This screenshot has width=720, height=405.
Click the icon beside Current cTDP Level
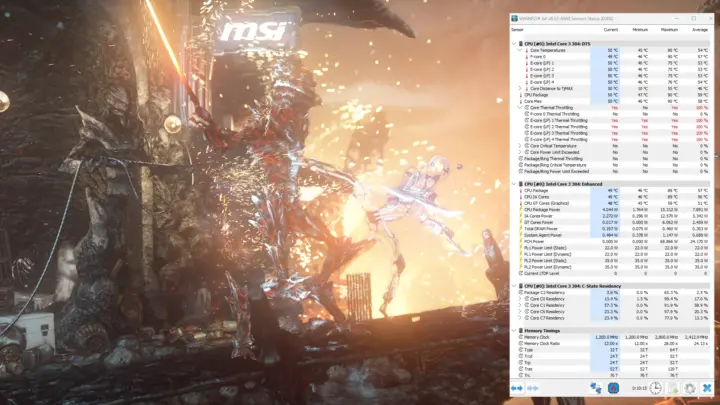[521, 273]
